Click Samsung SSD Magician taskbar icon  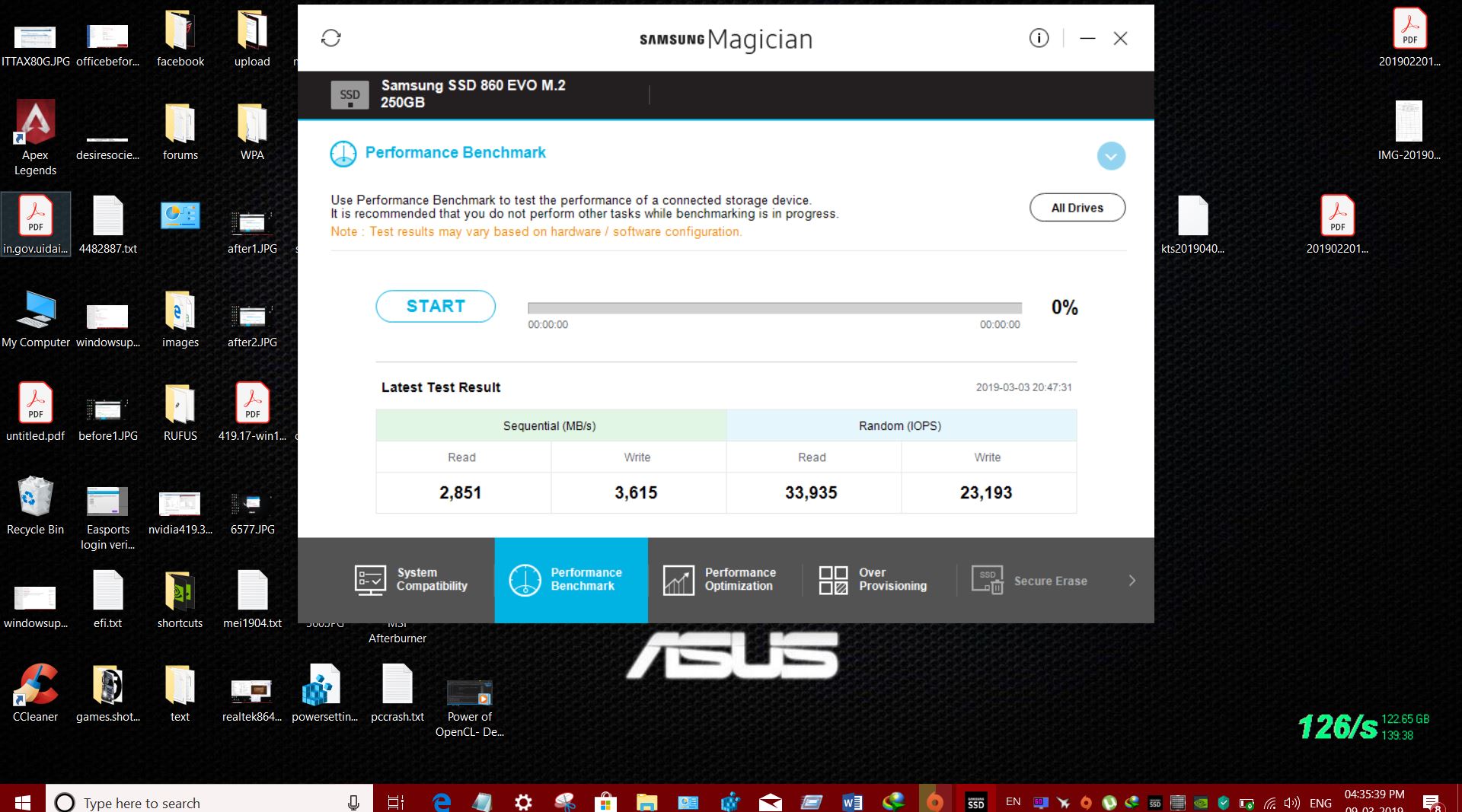pos(975,802)
